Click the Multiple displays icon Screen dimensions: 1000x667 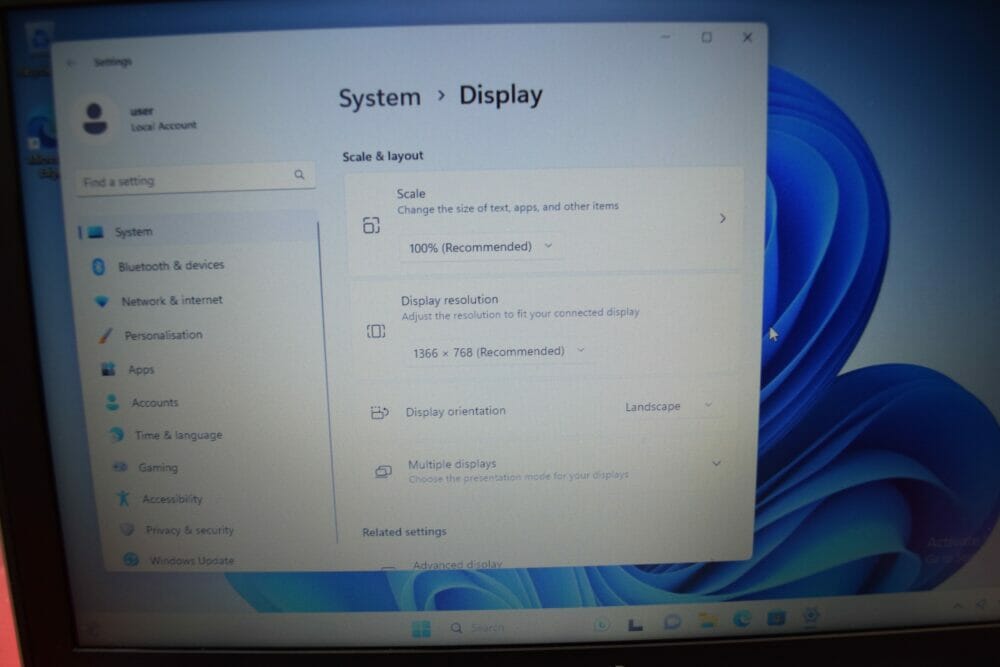[383, 471]
